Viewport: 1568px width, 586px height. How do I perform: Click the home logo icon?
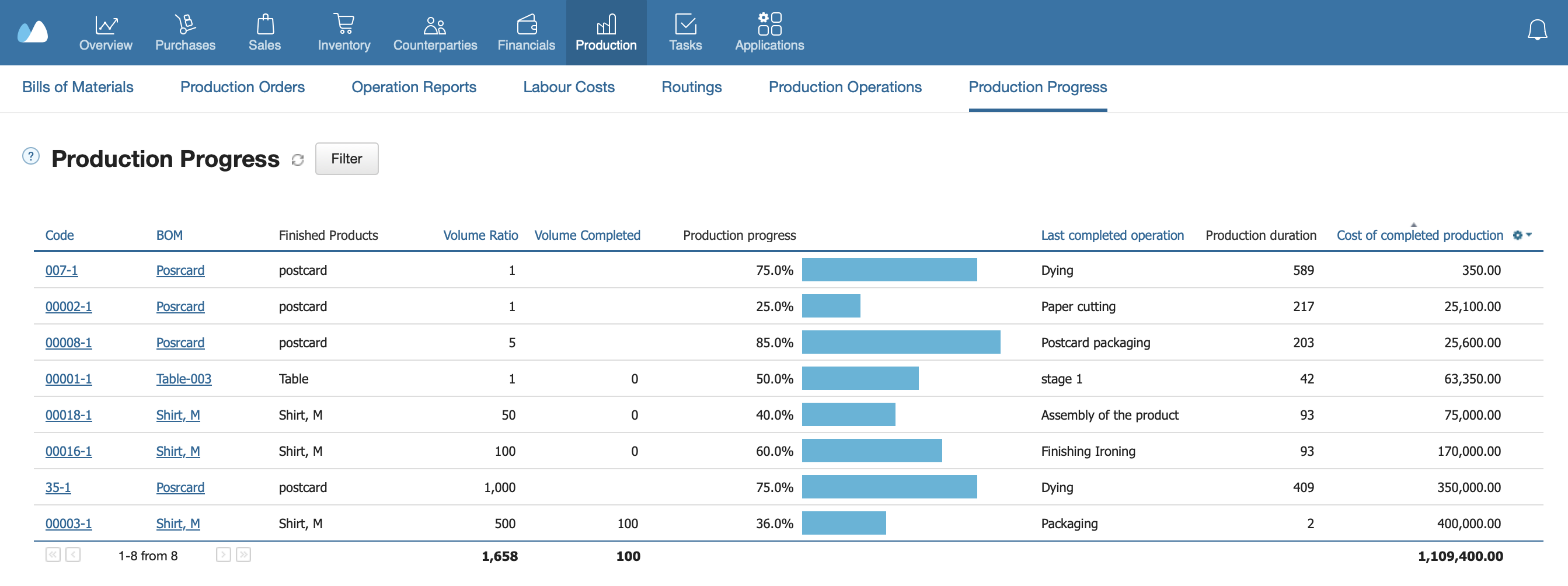point(33,32)
